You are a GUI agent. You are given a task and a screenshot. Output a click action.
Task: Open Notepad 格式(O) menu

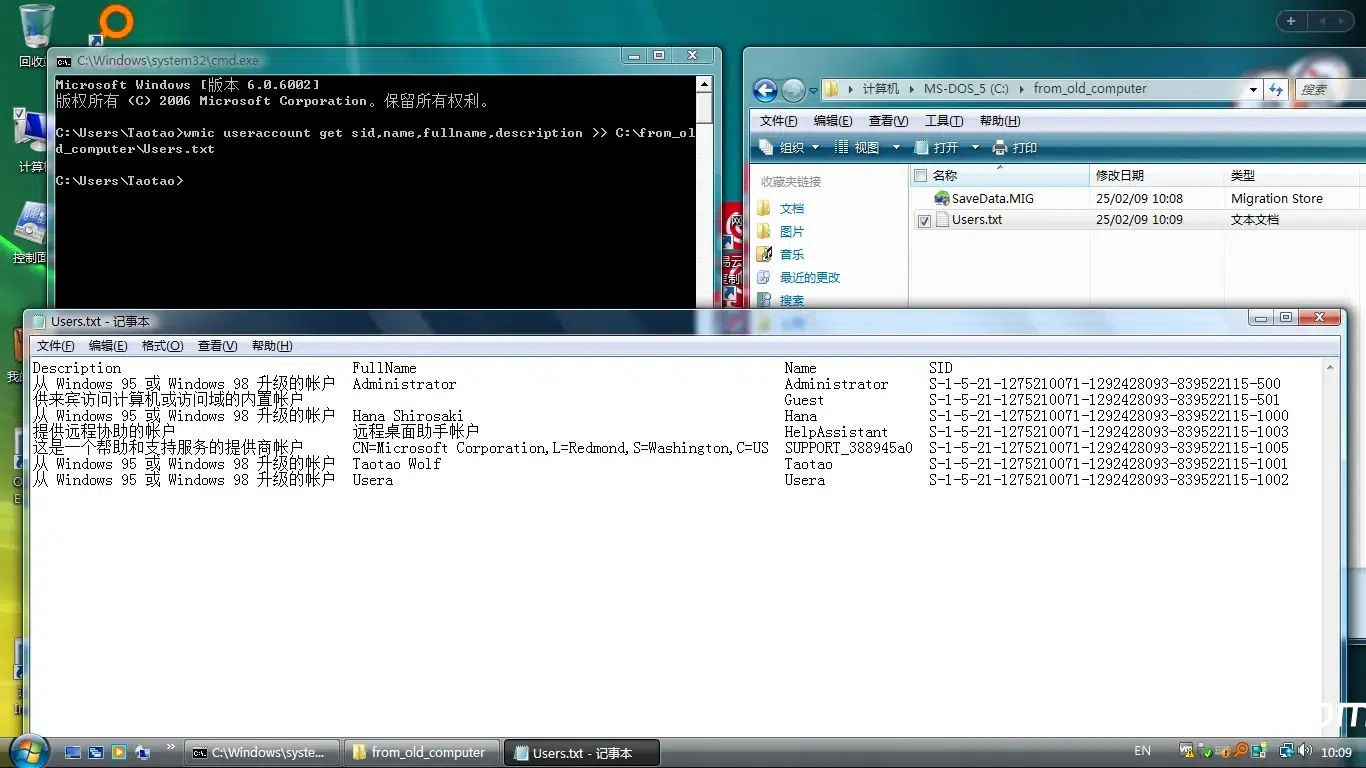coord(163,346)
